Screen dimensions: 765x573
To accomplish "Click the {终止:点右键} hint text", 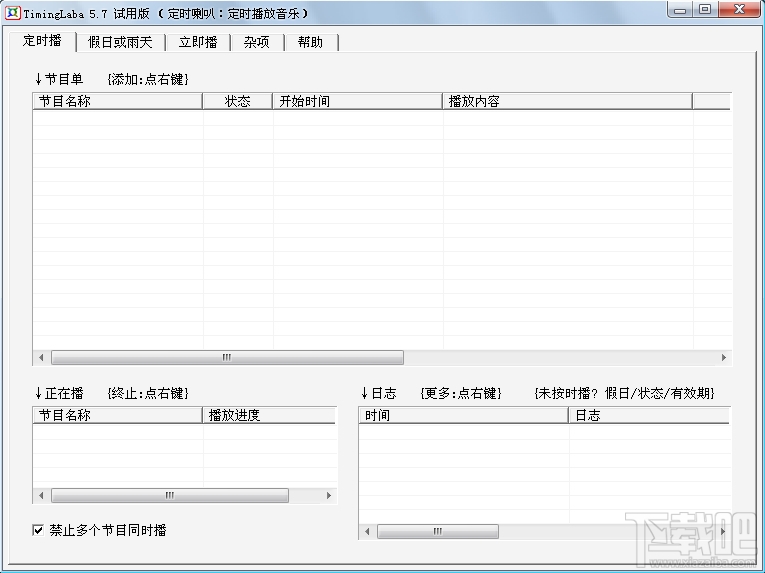I will [148, 393].
